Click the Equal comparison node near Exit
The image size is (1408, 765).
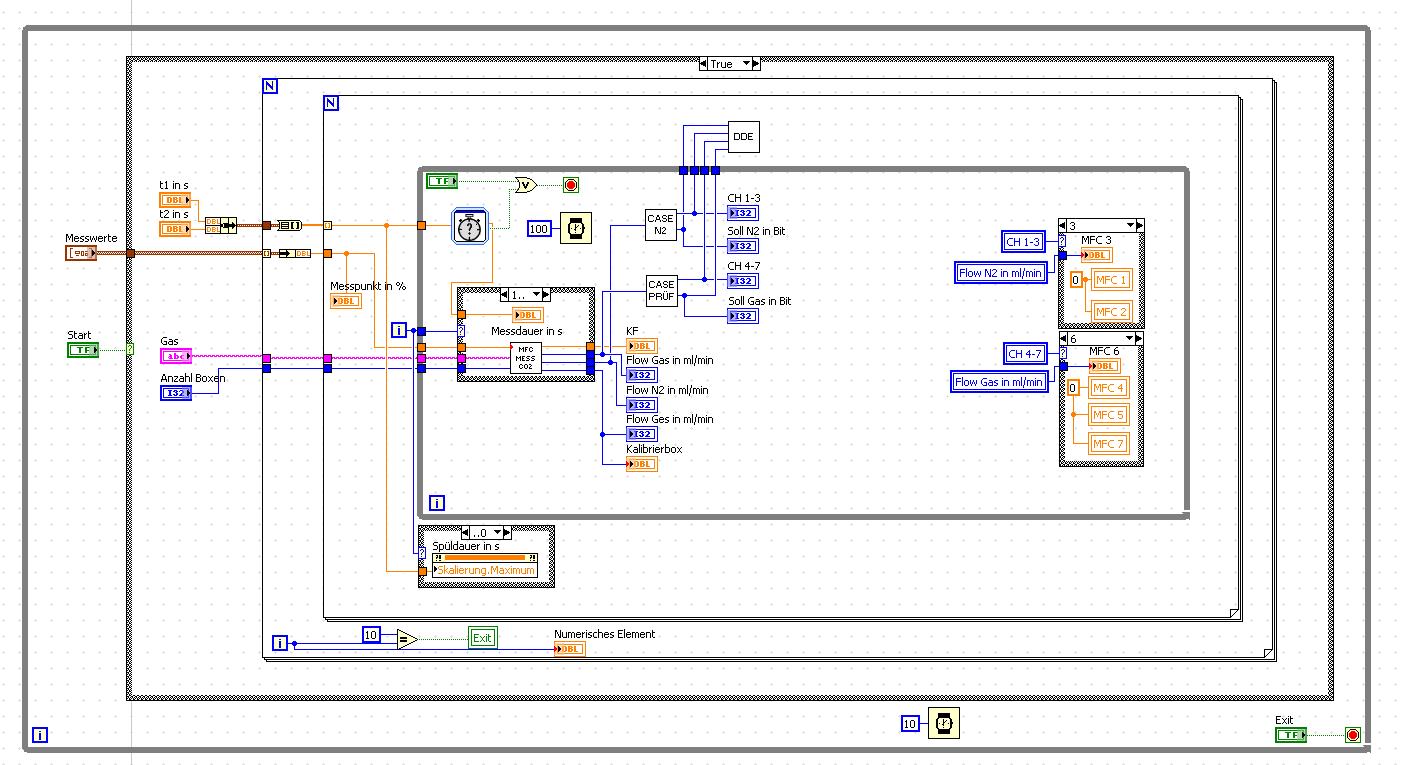pyautogui.click(x=406, y=638)
